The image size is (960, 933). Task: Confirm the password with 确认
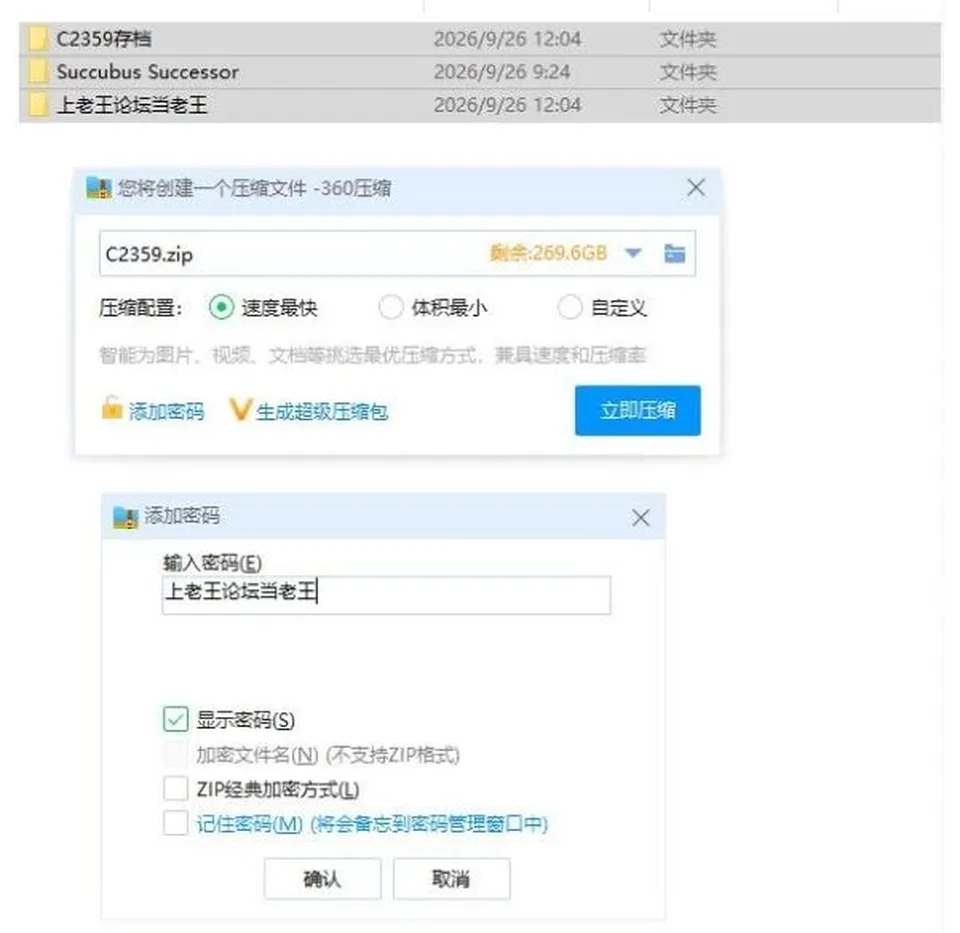(x=322, y=879)
